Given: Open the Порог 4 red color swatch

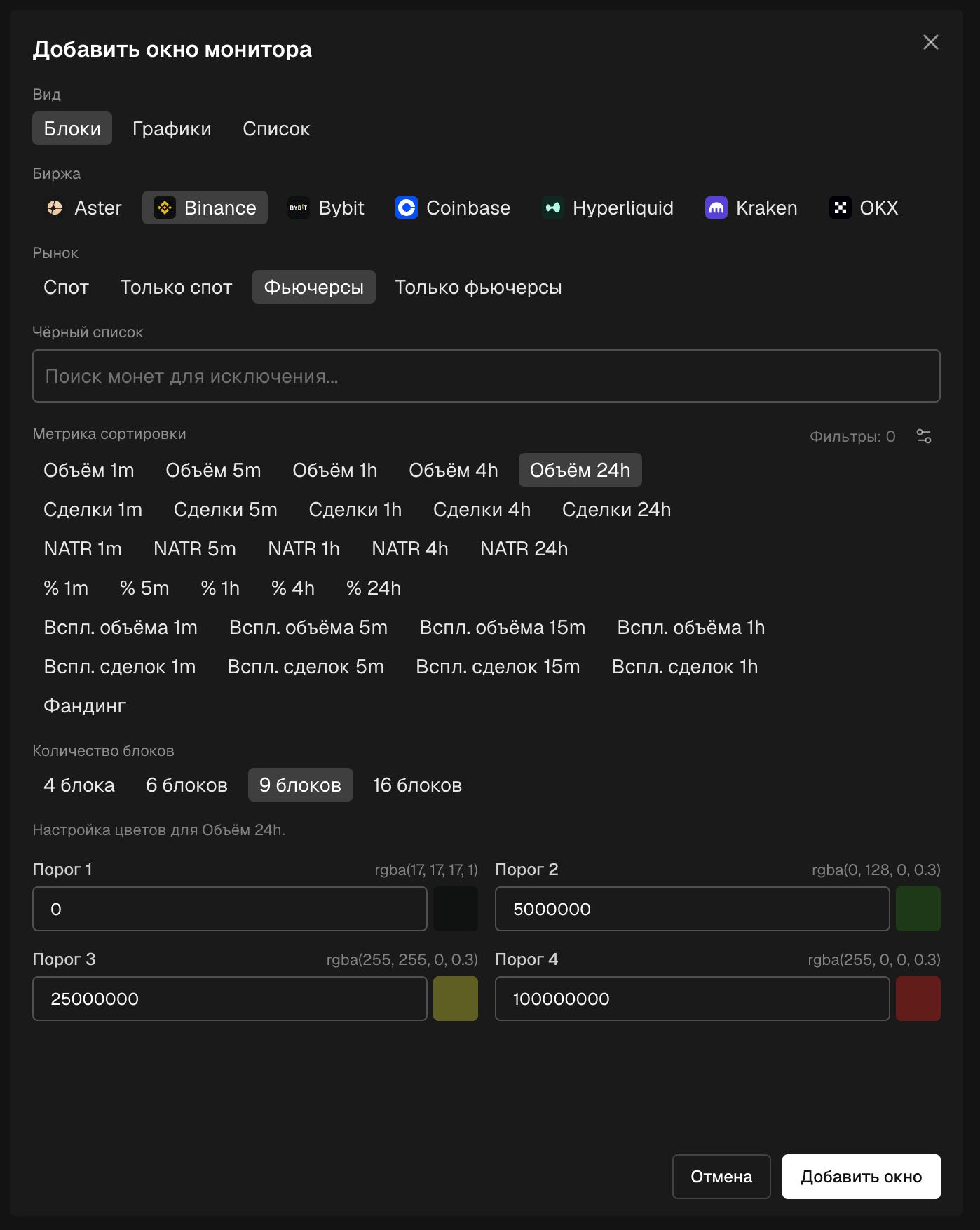Looking at the screenshot, I should (918, 999).
